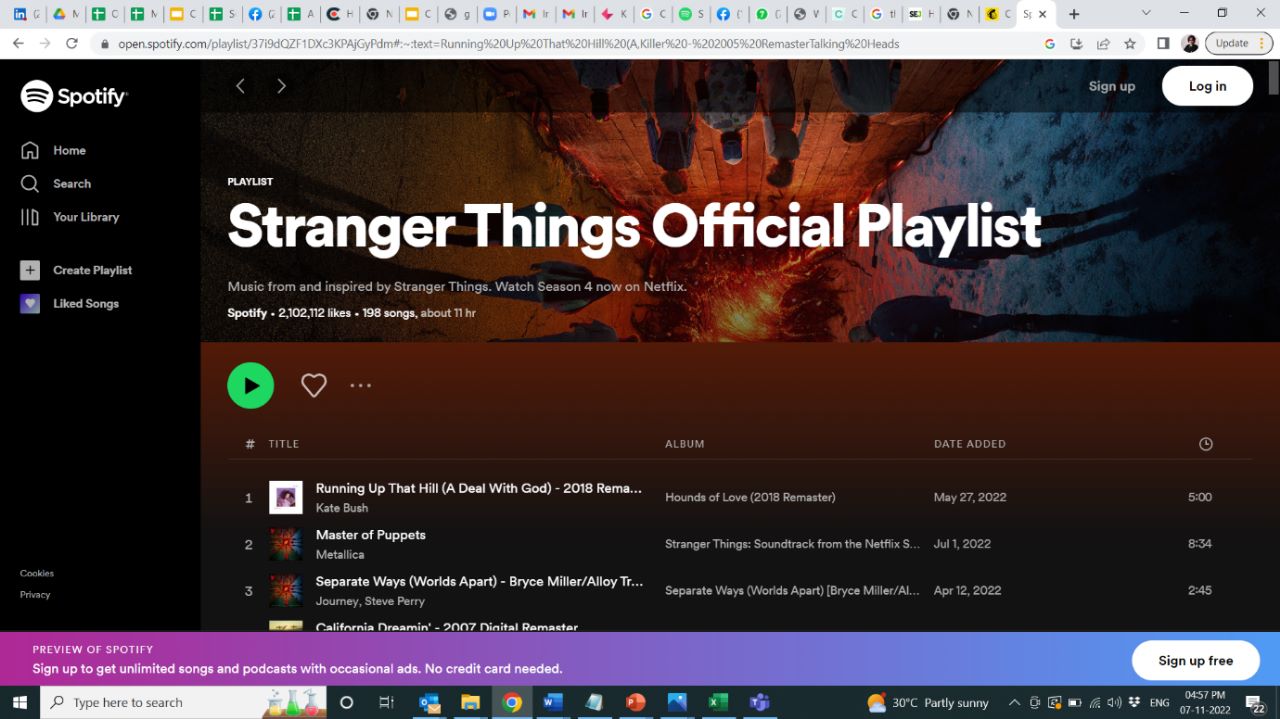This screenshot has width=1280, height=719.
Task: Click the volume icon in system tray
Action: coord(1115,703)
